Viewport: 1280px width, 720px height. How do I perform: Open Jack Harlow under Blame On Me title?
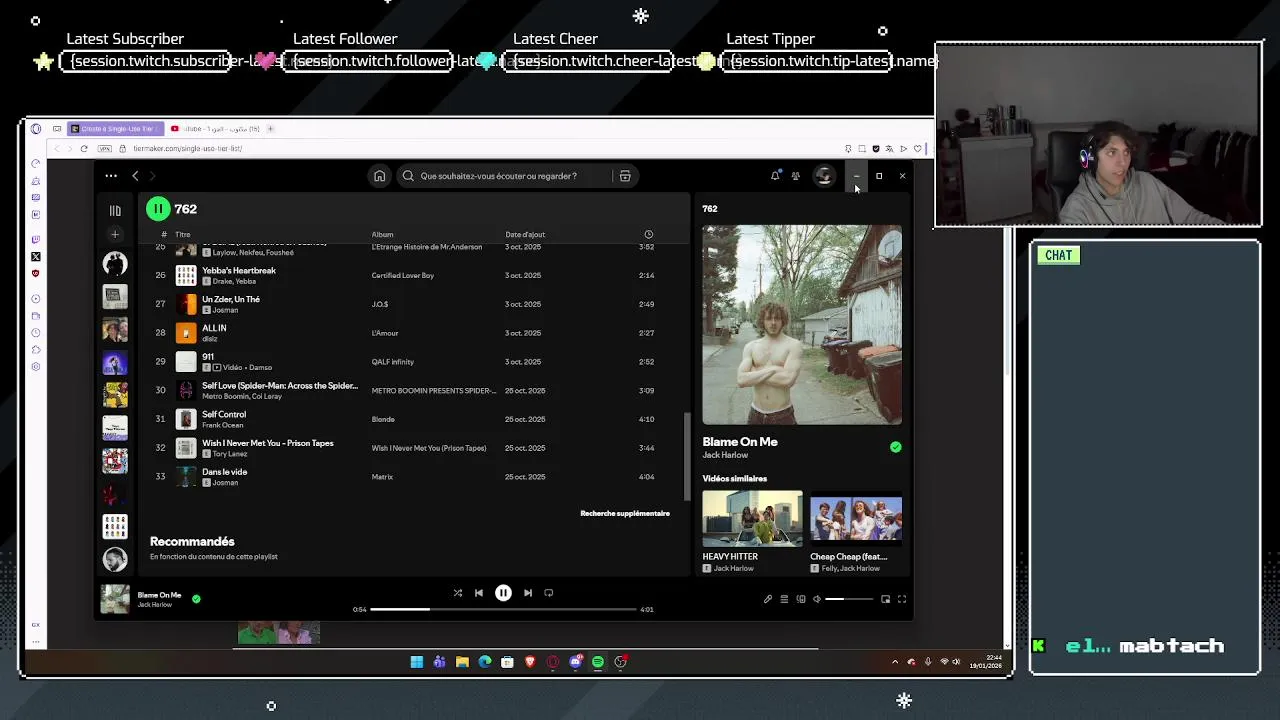pyautogui.click(x=725, y=456)
